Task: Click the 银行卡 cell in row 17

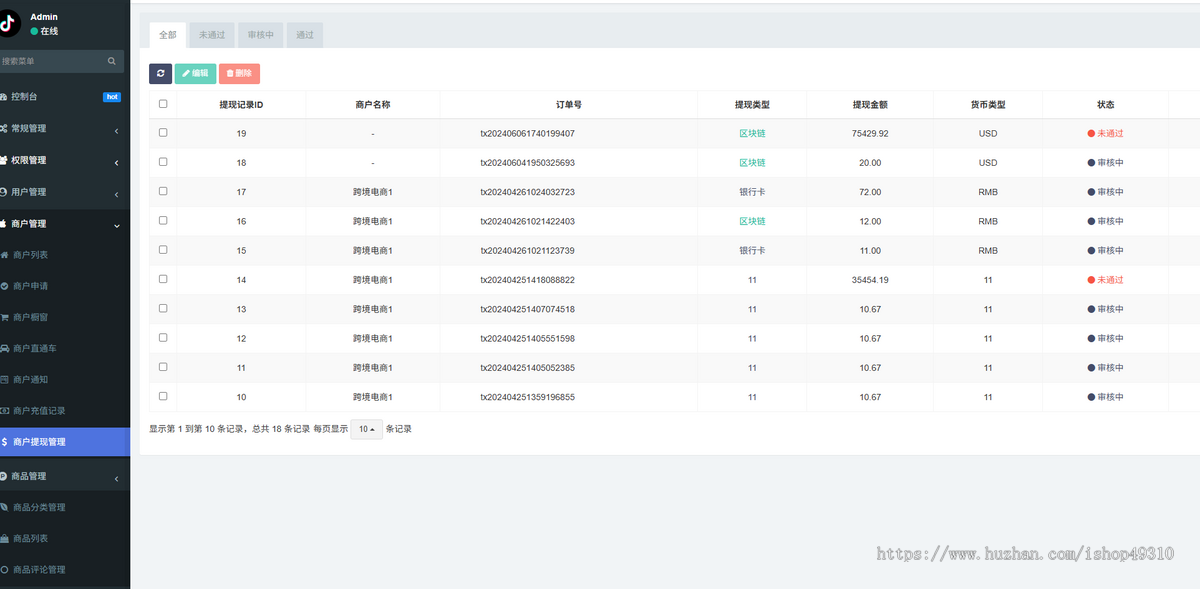Action: [x=752, y=192]
